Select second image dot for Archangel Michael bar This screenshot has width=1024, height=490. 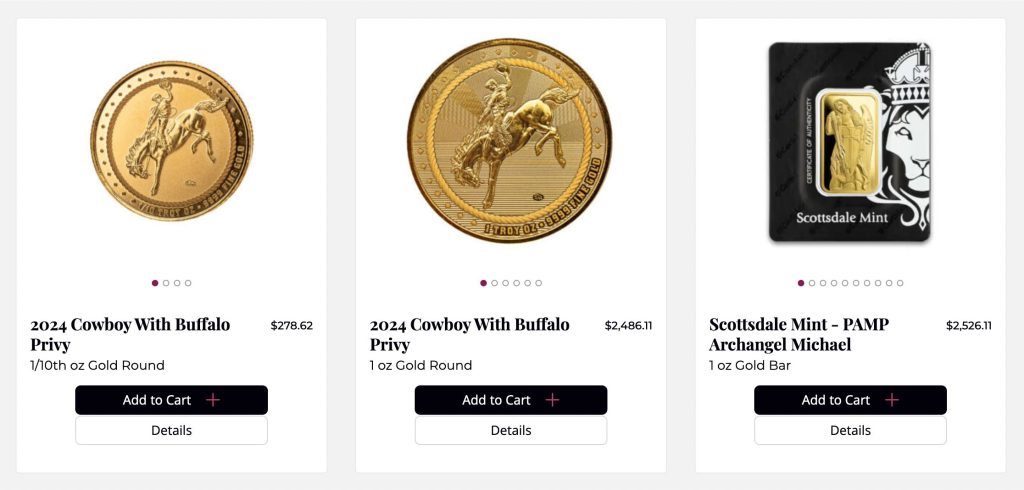812,283
